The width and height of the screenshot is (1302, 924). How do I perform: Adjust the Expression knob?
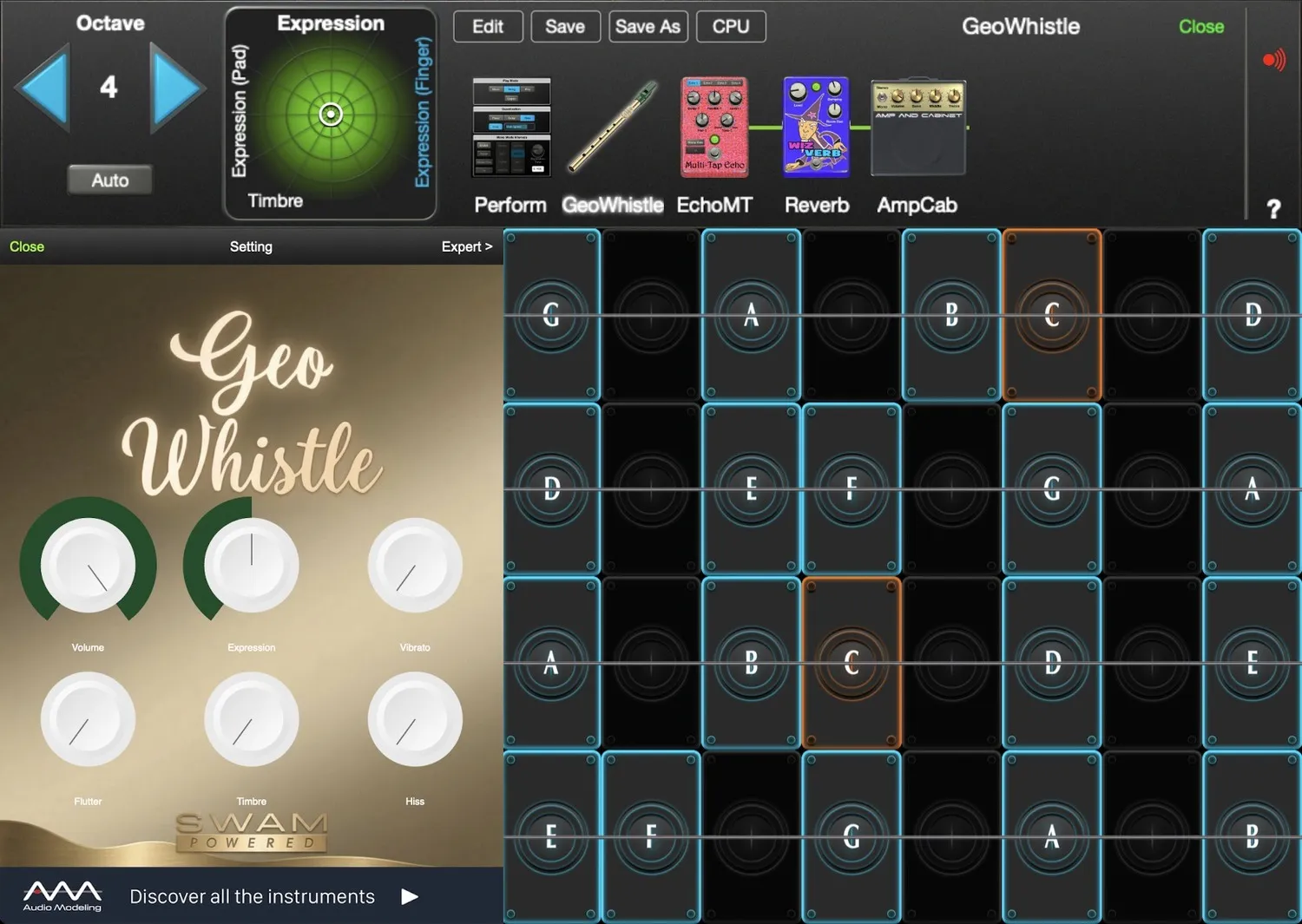pyautogui.click(x=252, y=565)
